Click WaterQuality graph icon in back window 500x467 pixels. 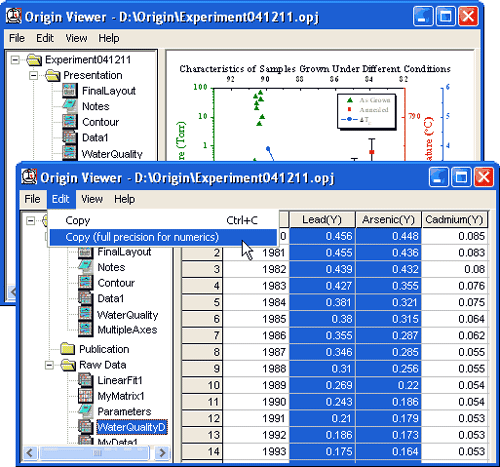click(70, 153)
